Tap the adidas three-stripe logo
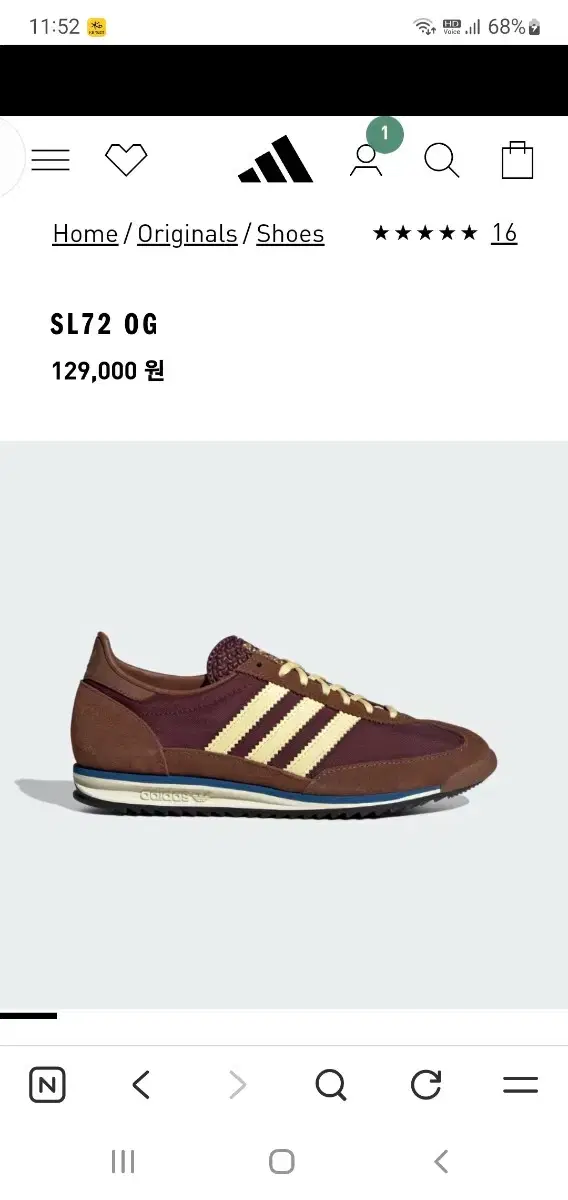The height and width of the screenshot is (1200, 568). [x=276, y=159]
